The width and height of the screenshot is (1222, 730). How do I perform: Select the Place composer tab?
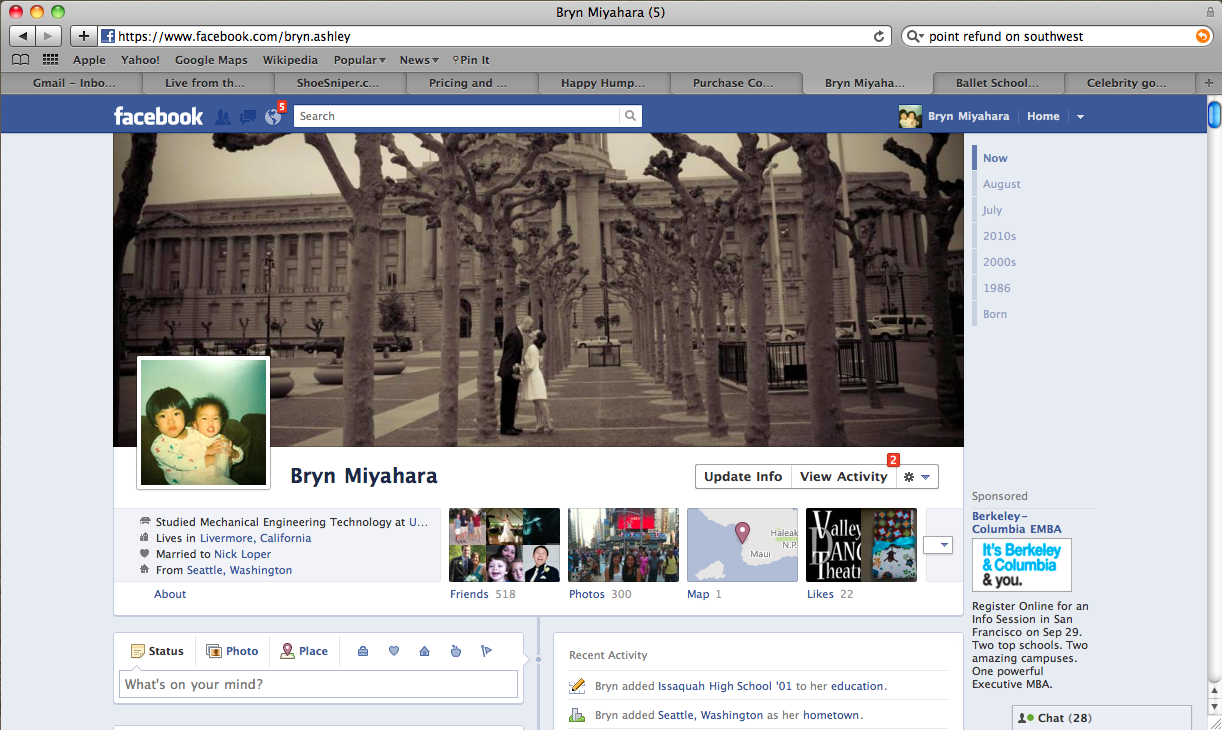[304, 651]
